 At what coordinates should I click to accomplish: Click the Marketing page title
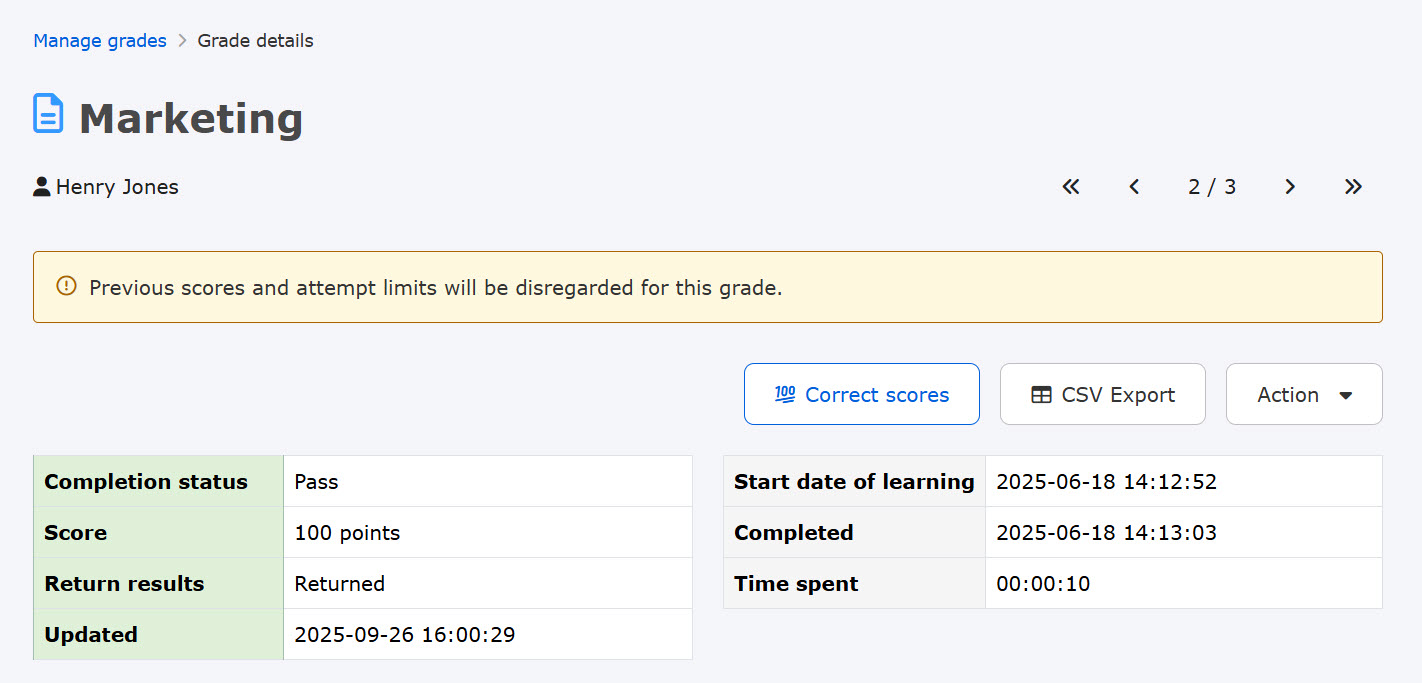(191, 118)
